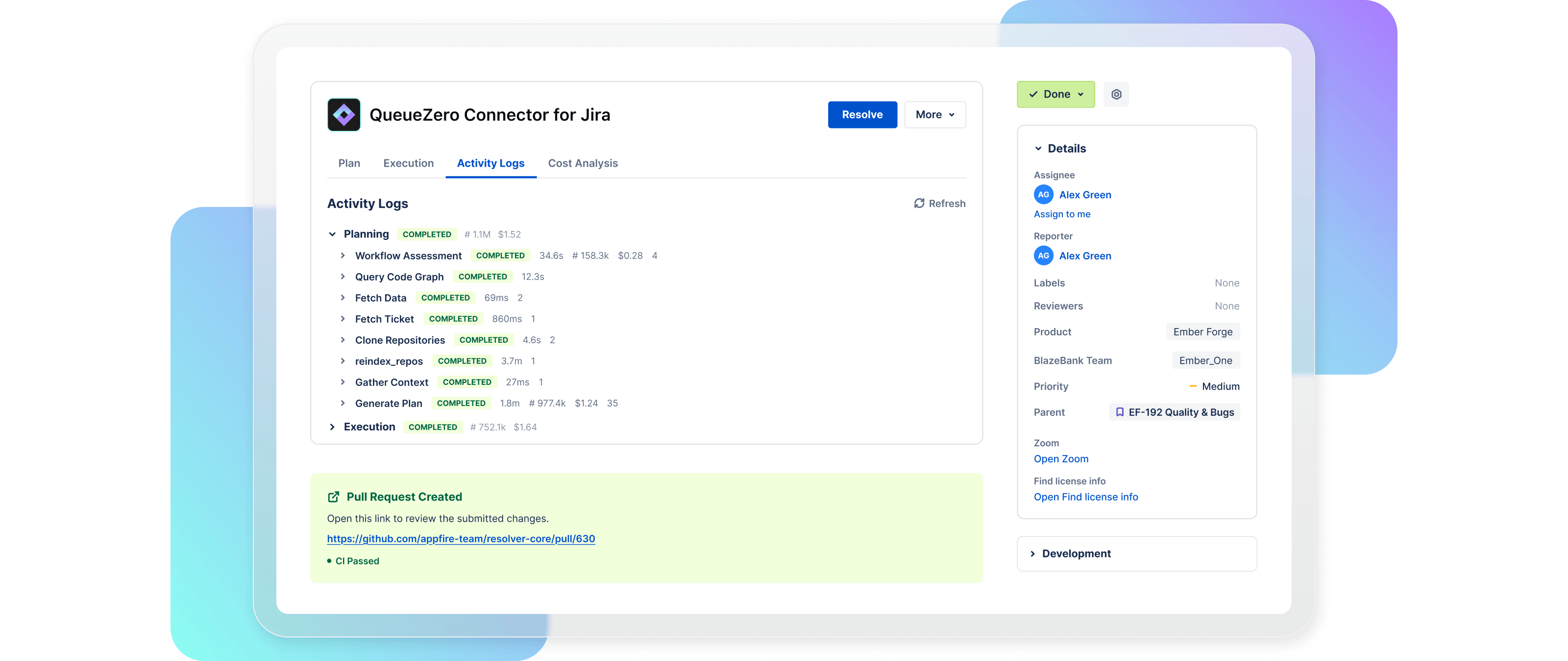Expand the Execution log section

pyautogui.click(x=332, y=427)
